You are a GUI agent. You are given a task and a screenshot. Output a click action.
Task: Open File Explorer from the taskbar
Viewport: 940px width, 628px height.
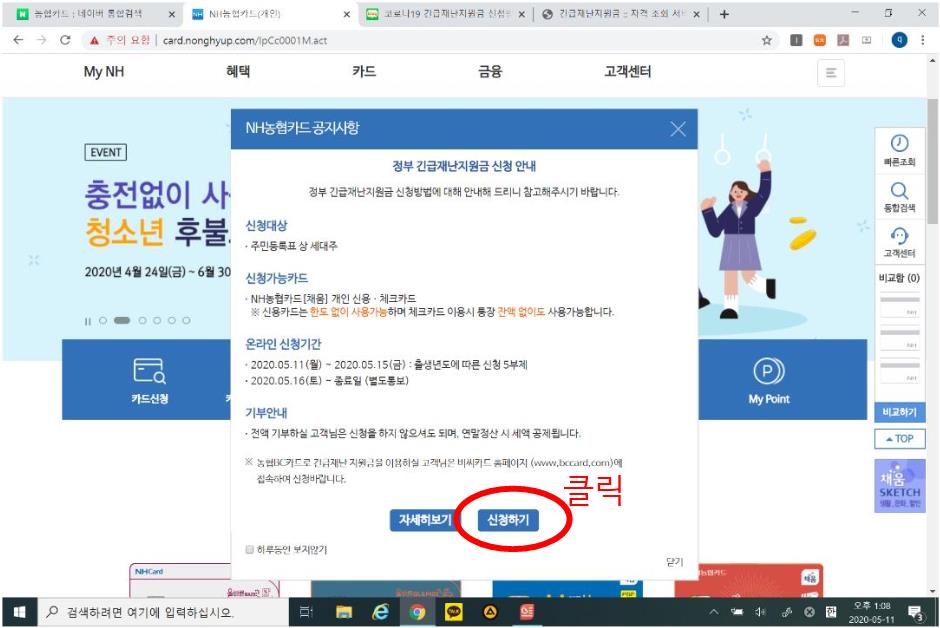[x=344, y=612]
